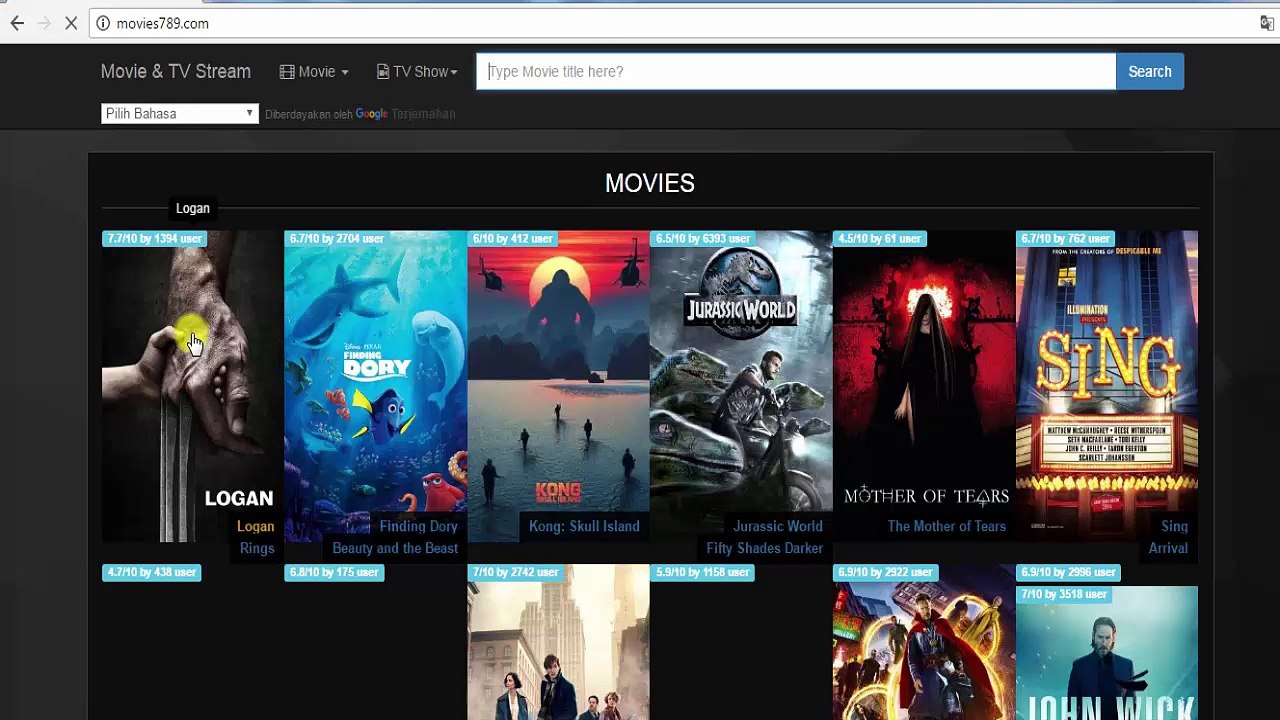Screen dimensions: 1280x720
Task: Open the TV Show dropdown menu
Action: click(x=417, y=72)
